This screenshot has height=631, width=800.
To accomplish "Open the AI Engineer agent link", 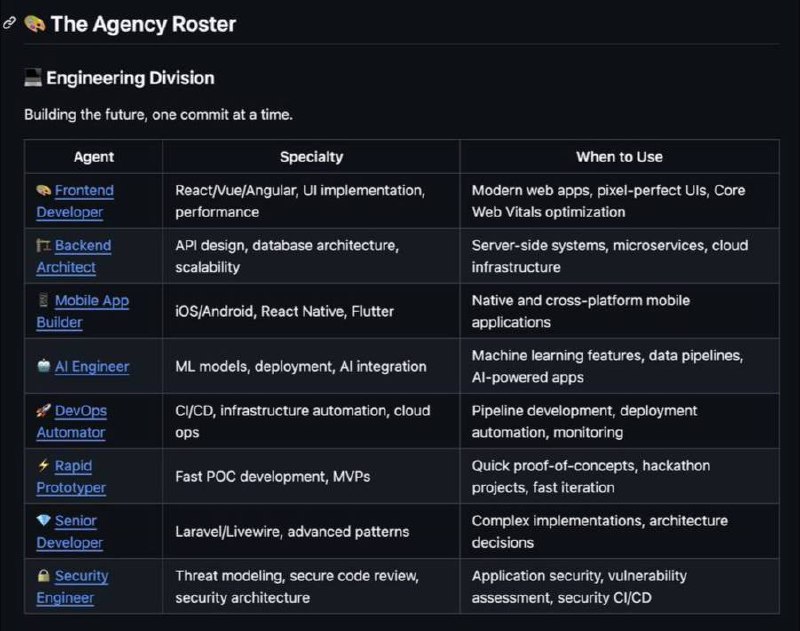I will [91, 367].
